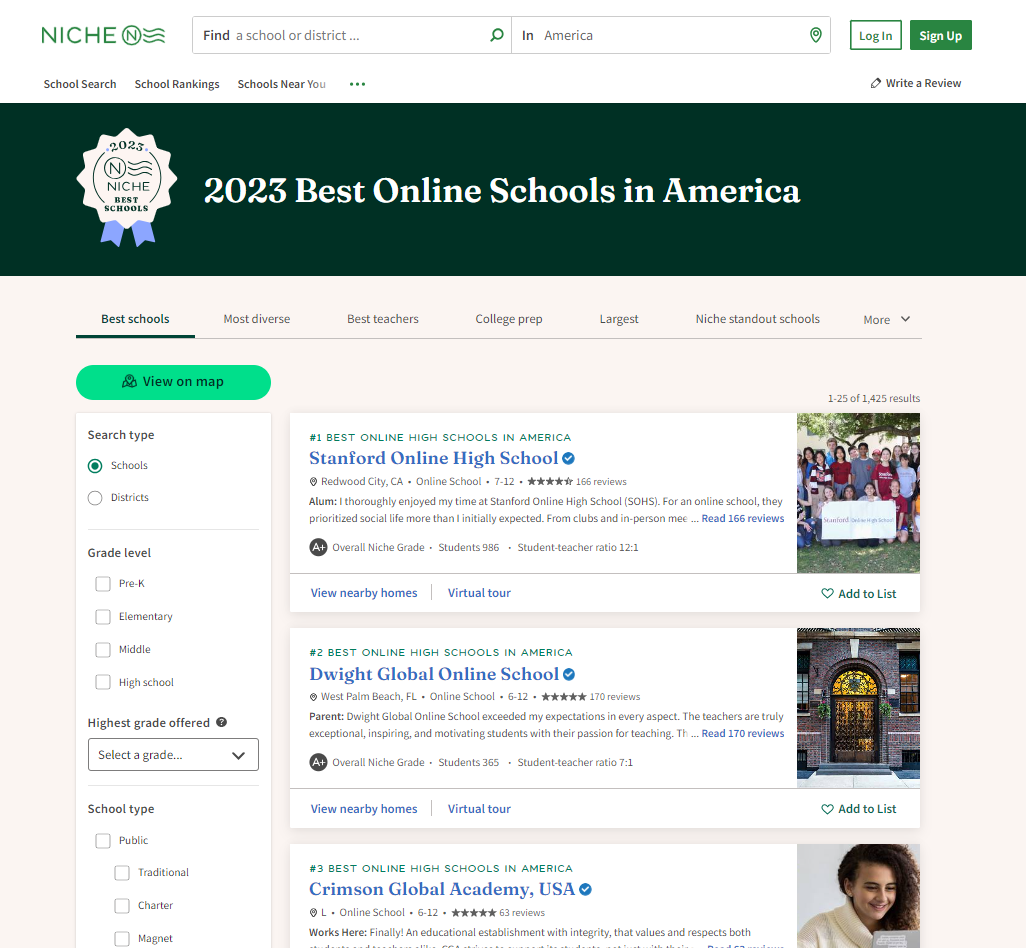
Task: Click View nearby homes for Dwight Global
Action: point(364,809)
